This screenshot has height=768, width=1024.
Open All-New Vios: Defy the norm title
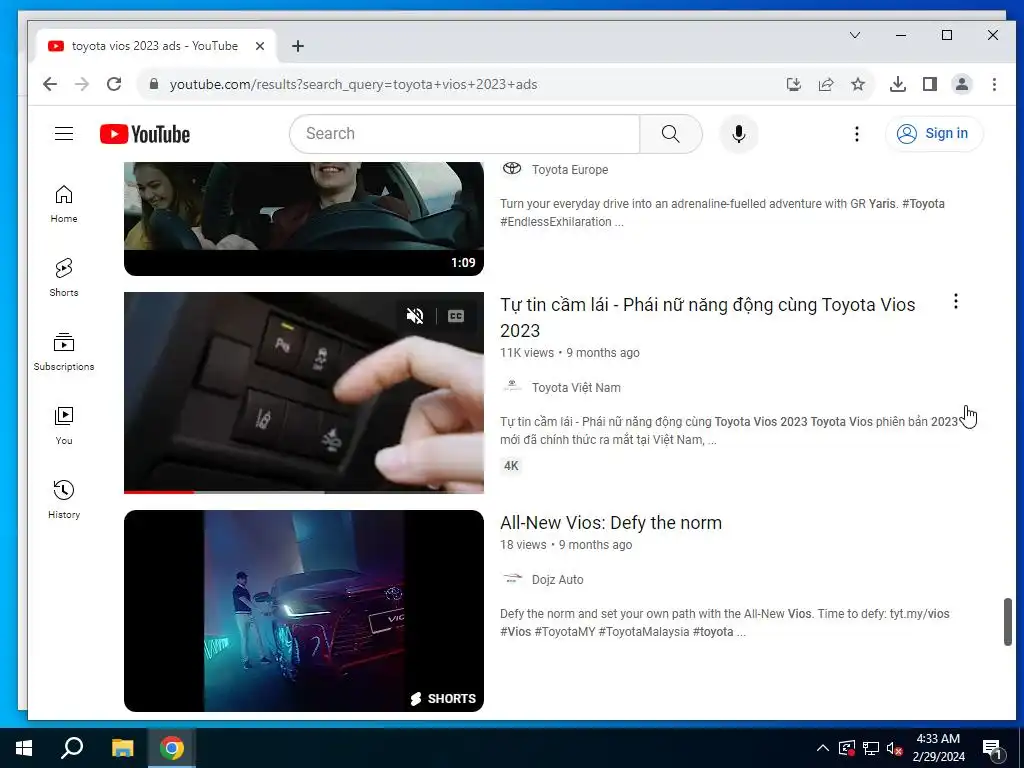611,522
